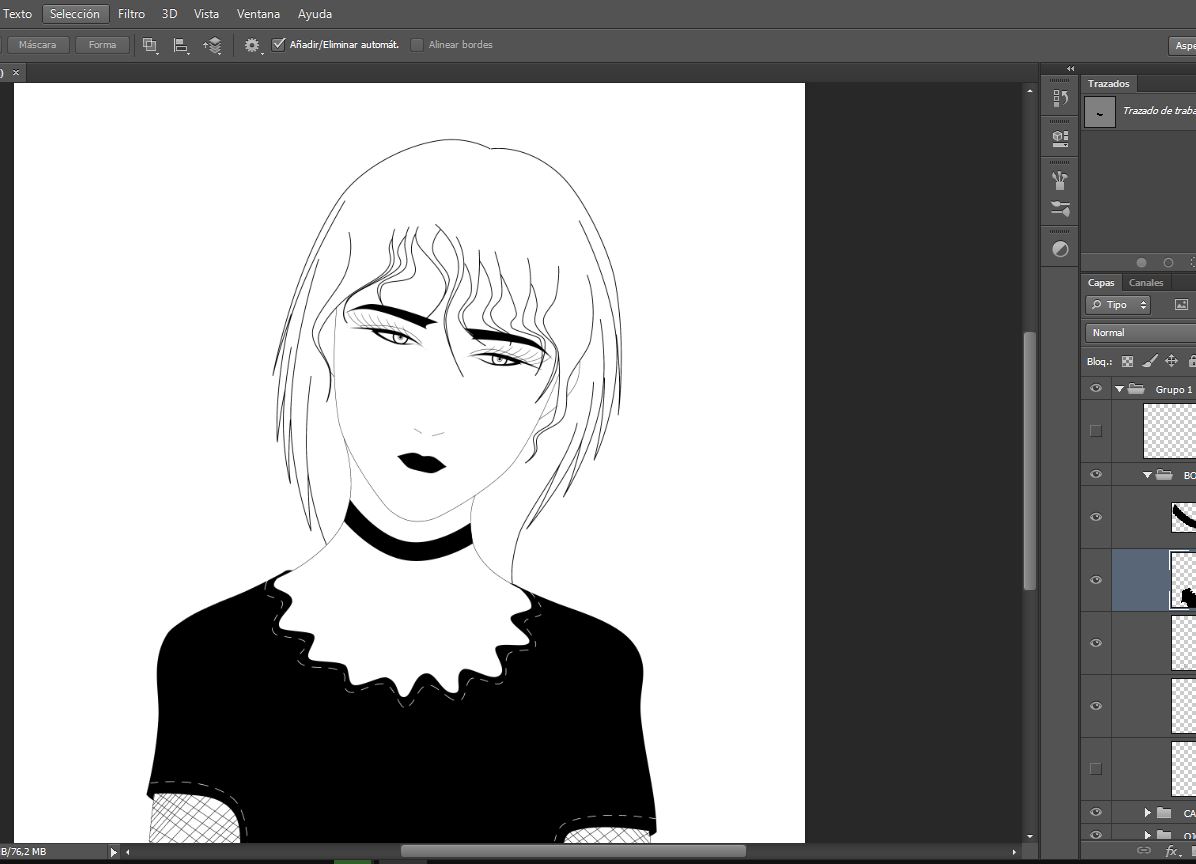Click the vertical canvas scrollbar thumb
The width and height of the screenshot is (1196, 864).
(x=1030, y=461)
